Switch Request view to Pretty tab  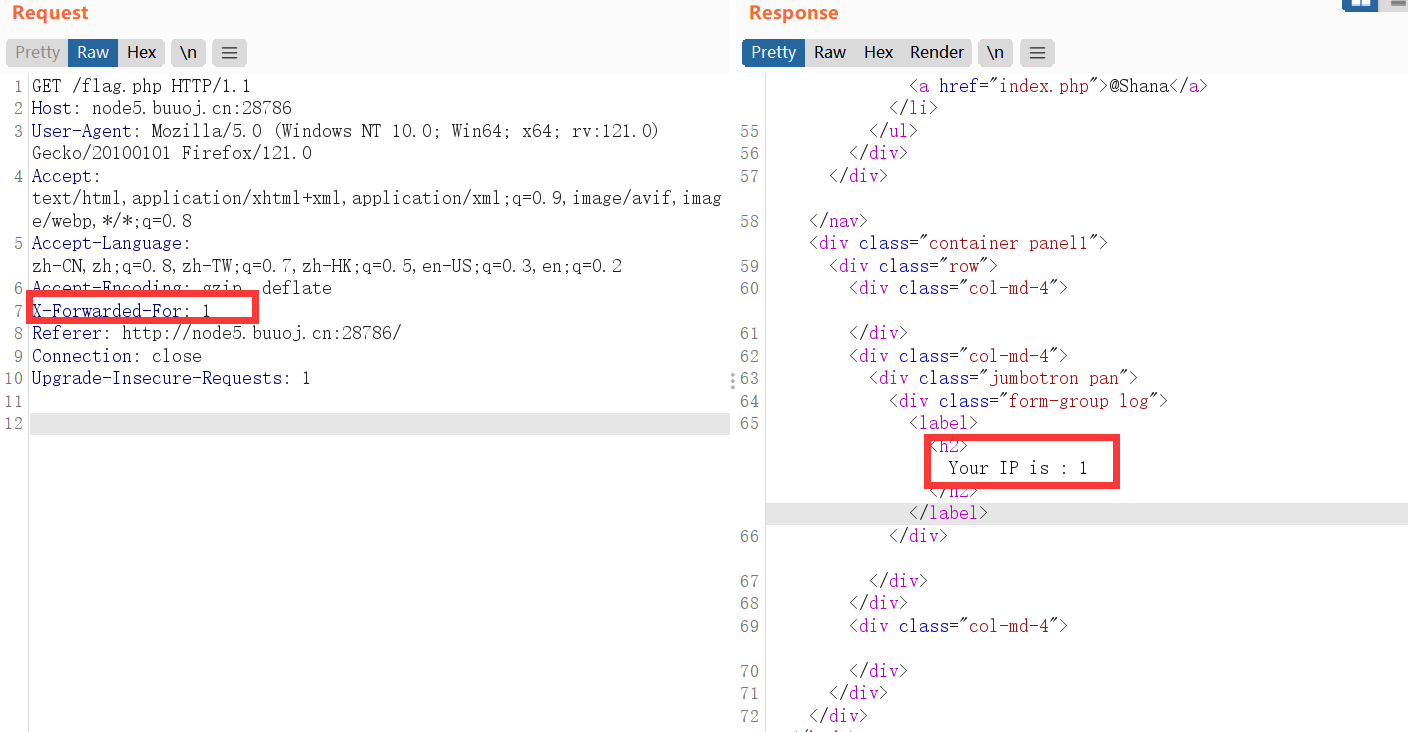(37, 53)
